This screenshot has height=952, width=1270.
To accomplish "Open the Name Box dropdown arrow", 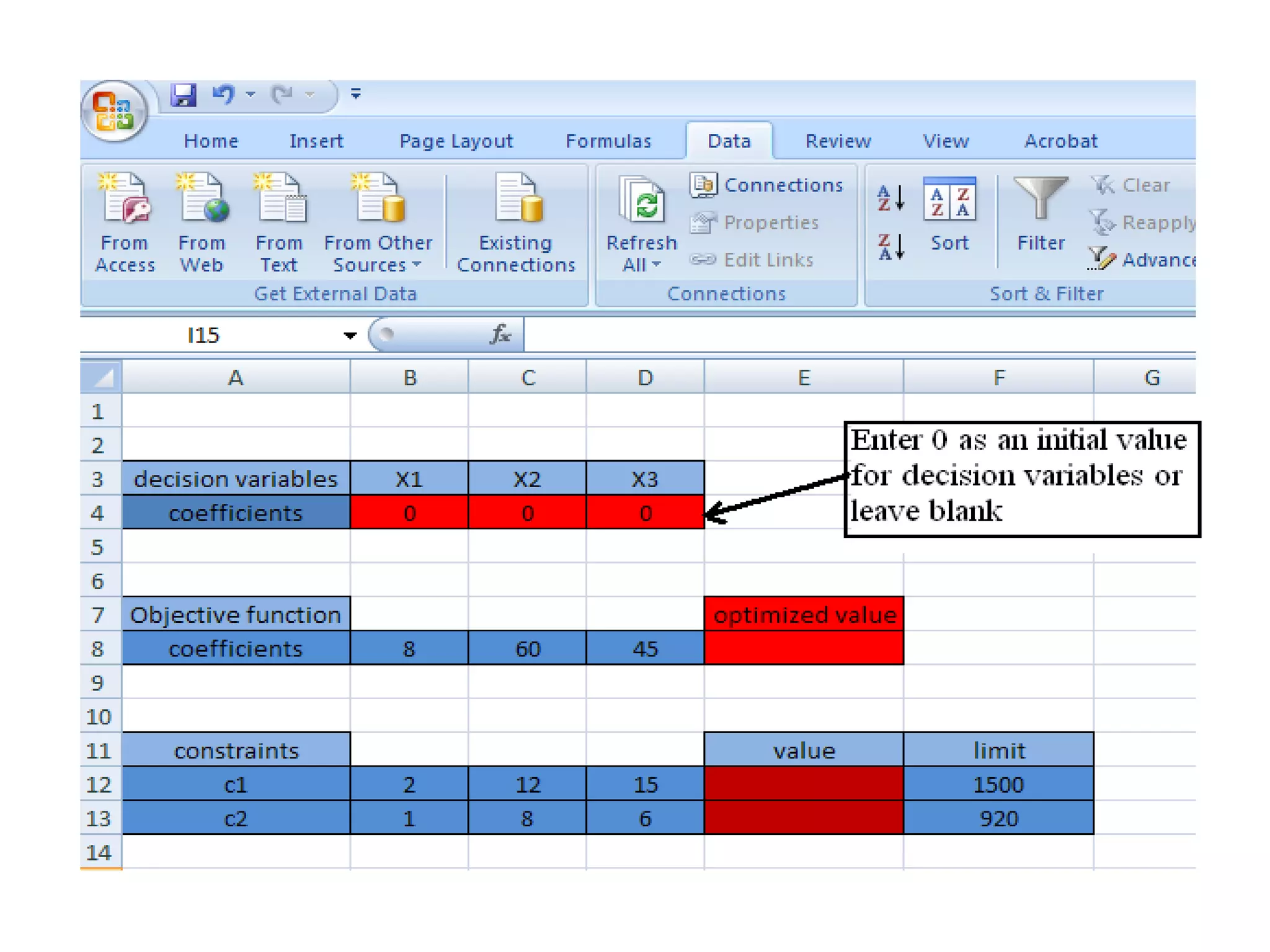I will click(350, 335).
